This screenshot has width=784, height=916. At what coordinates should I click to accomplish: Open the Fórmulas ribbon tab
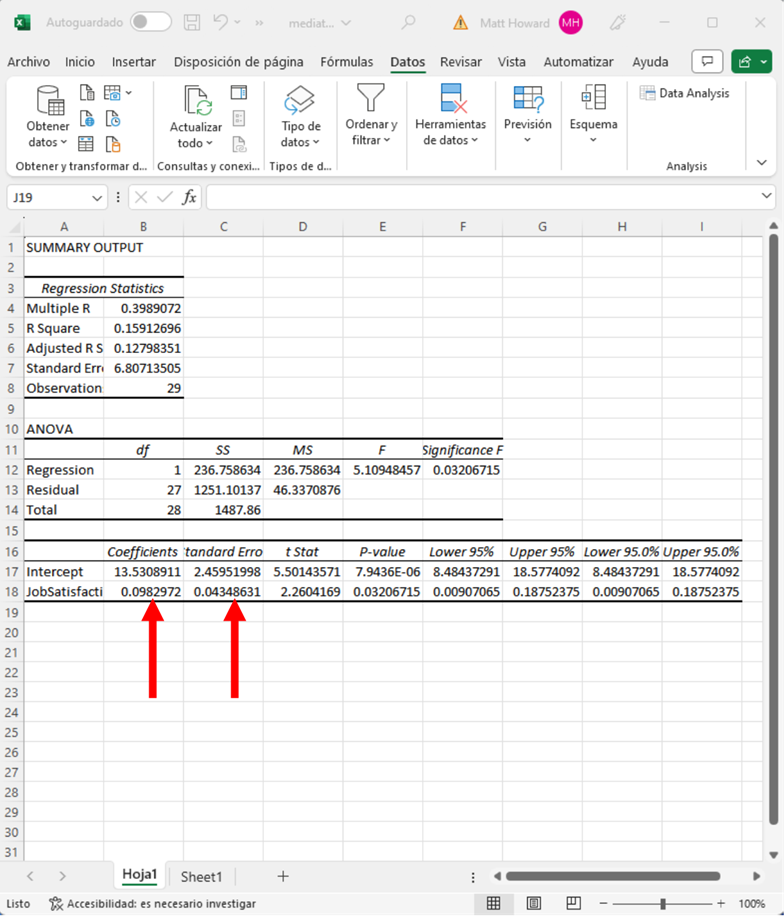[346, 62]
